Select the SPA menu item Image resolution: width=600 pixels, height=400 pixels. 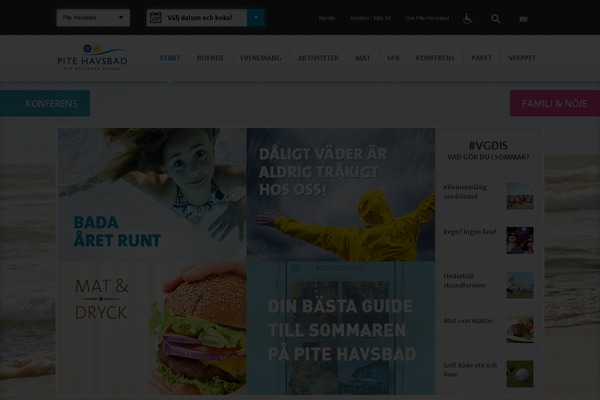[x=393, y=58]
